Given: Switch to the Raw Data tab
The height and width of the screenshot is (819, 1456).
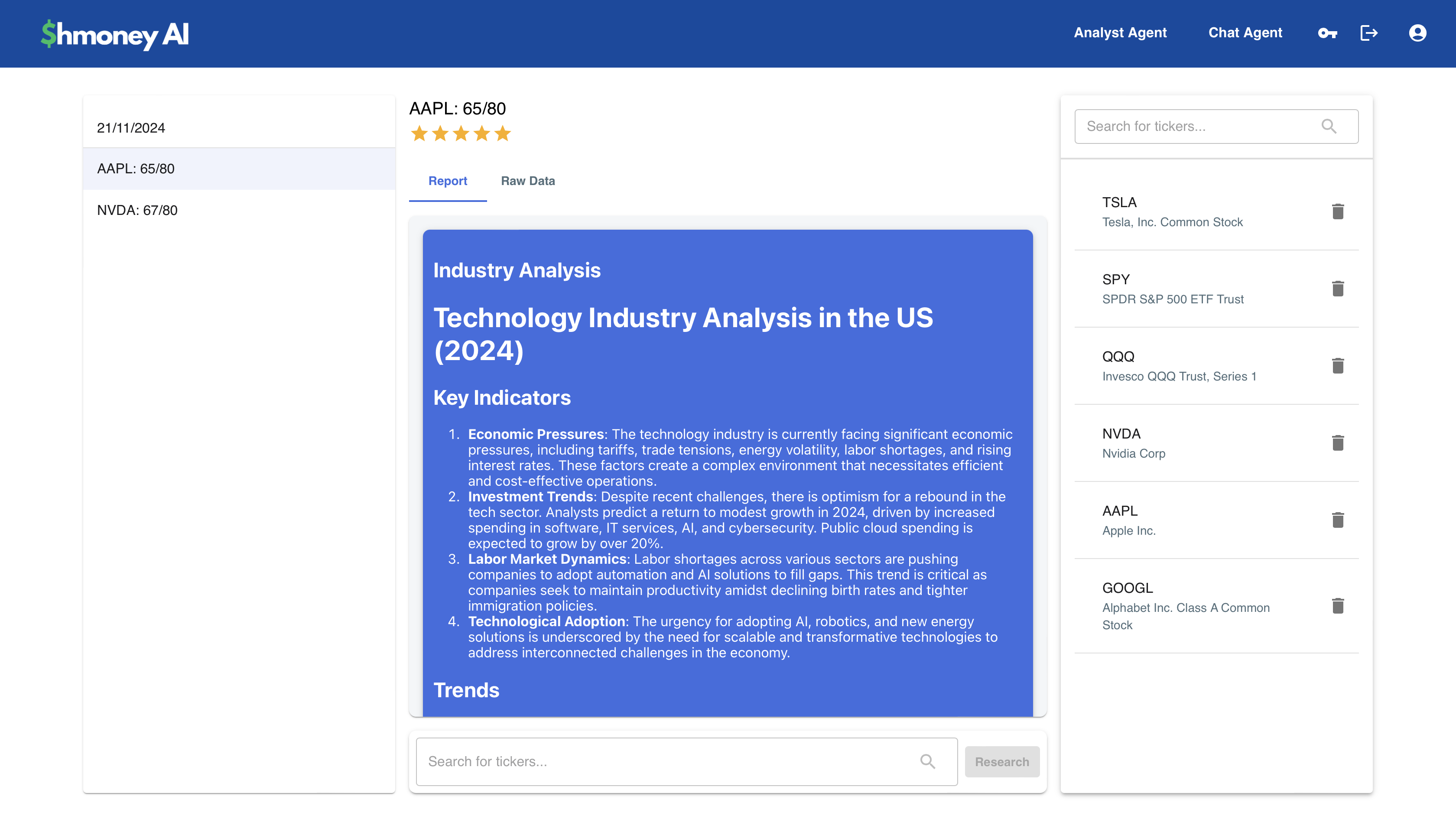Looking at the screenshot, I should coord(527,181).
